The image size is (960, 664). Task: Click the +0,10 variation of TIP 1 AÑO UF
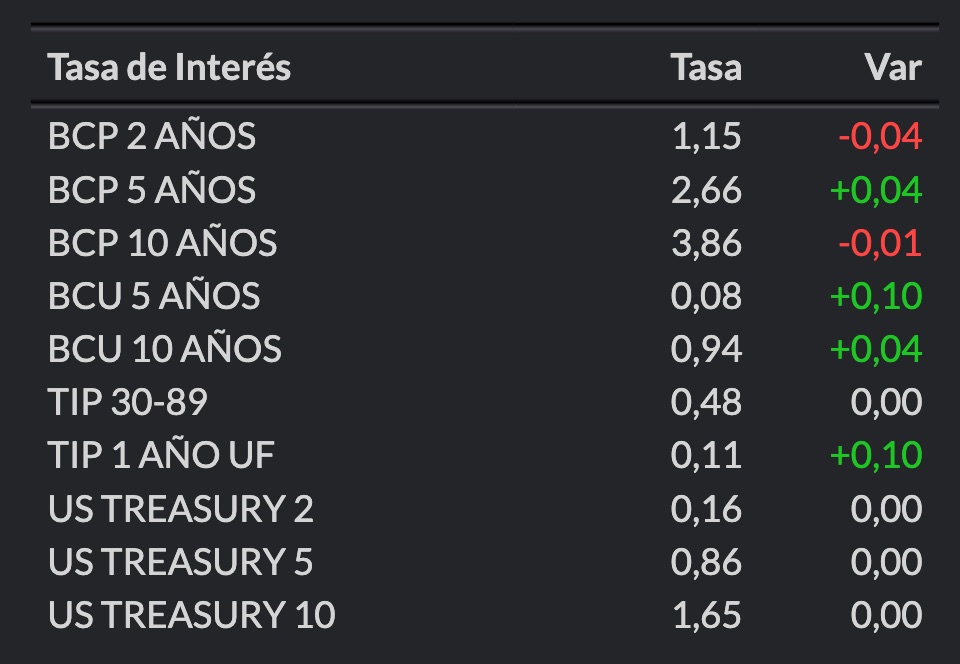coord(876,455)
